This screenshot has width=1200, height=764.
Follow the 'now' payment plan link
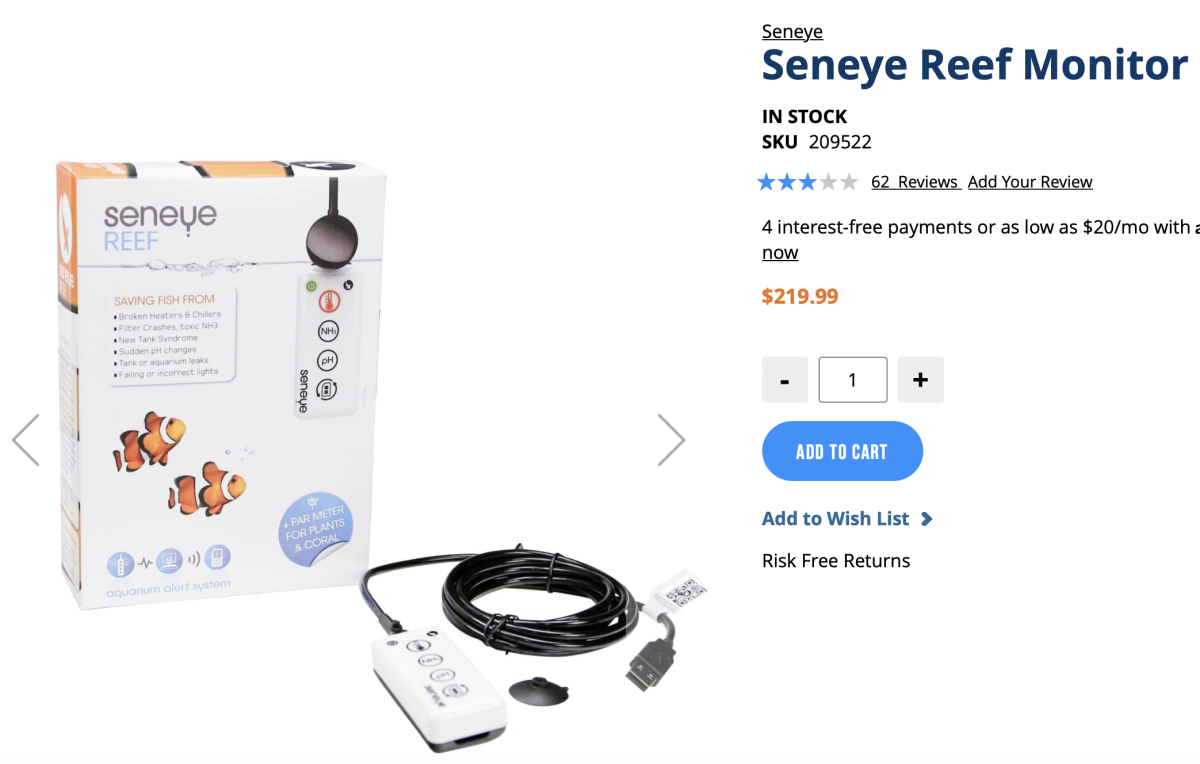tap(780, 253)
